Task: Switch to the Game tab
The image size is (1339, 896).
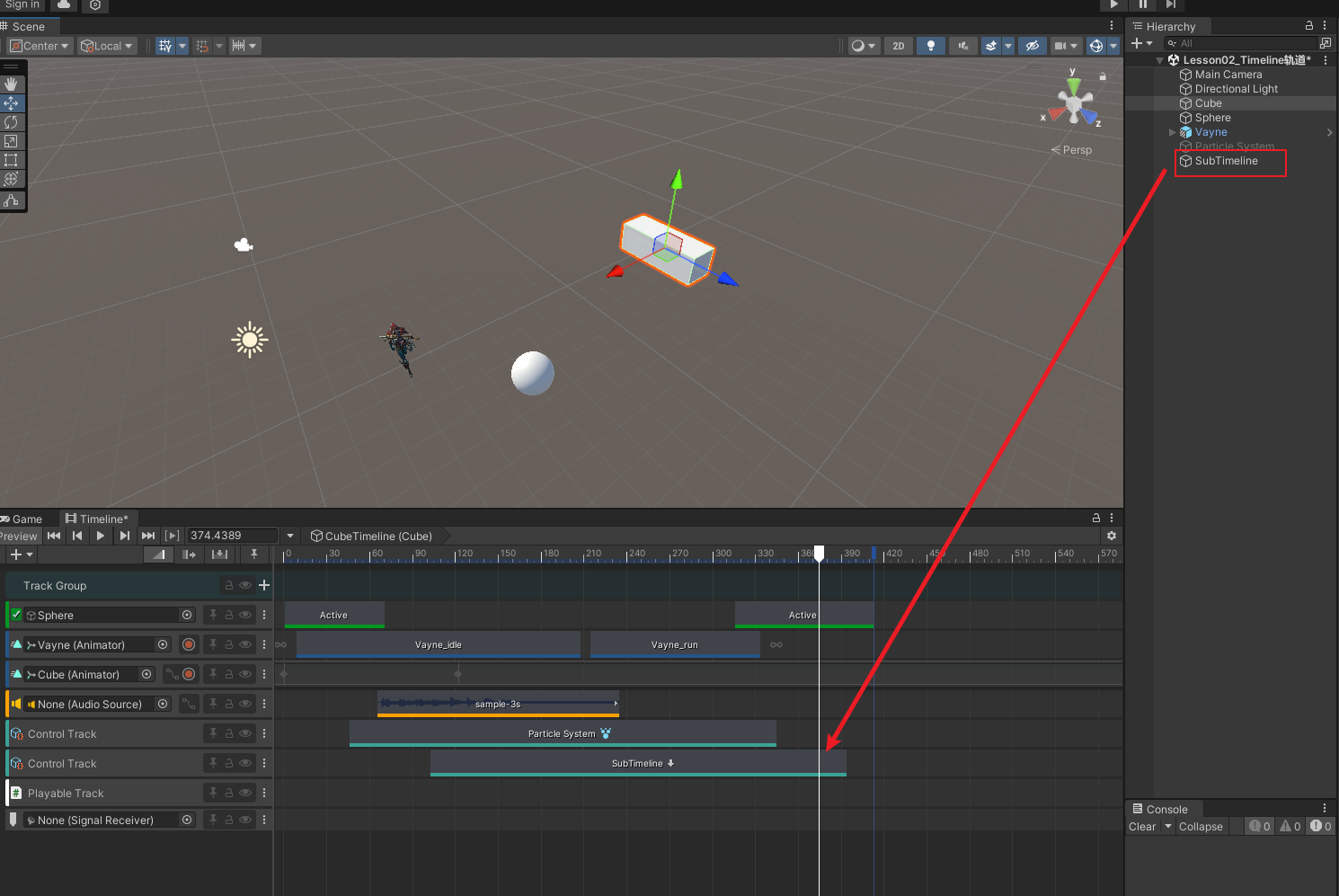Action: pyautogui.click(x=26, y=519)
